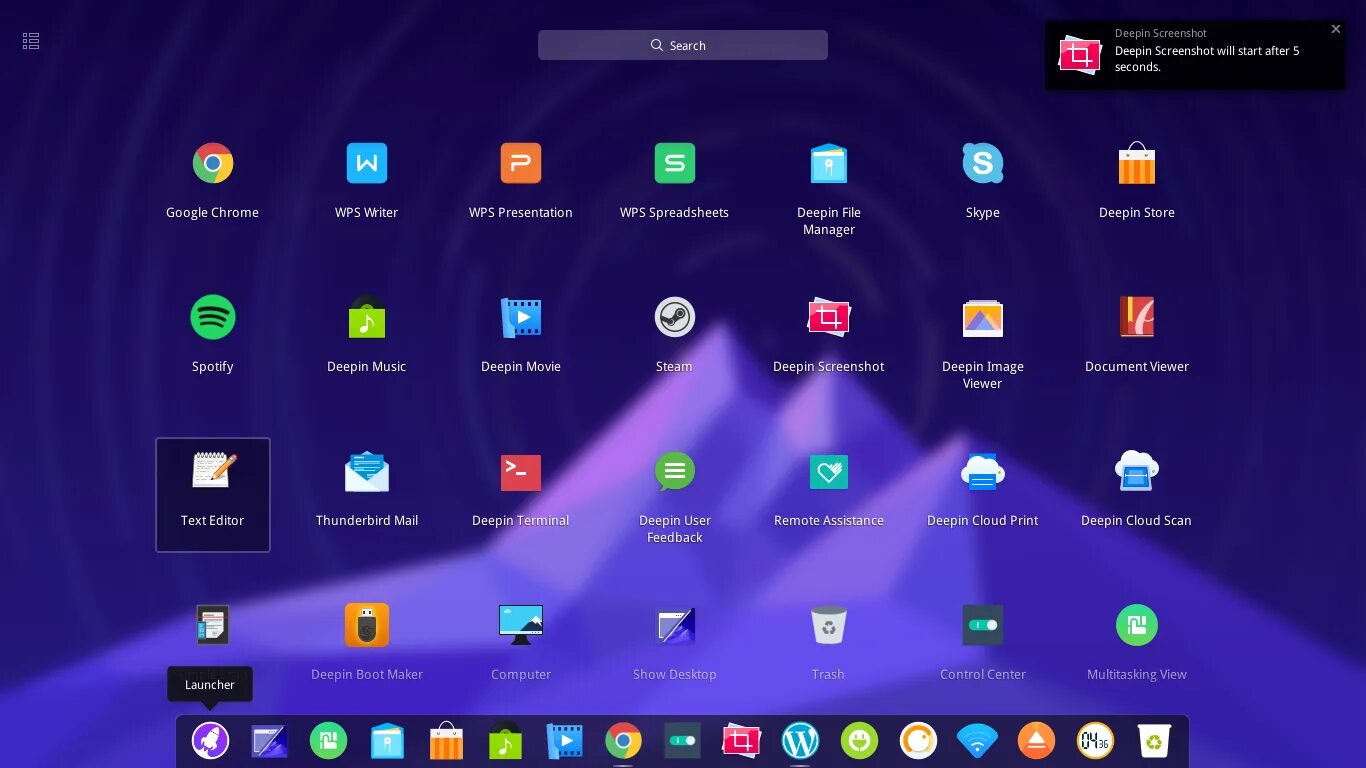Image resolution: width=1366 pixels, height=768 pixels.
Task: Click the Deepin Screenshot dock icon
Action: click(741, 741)
